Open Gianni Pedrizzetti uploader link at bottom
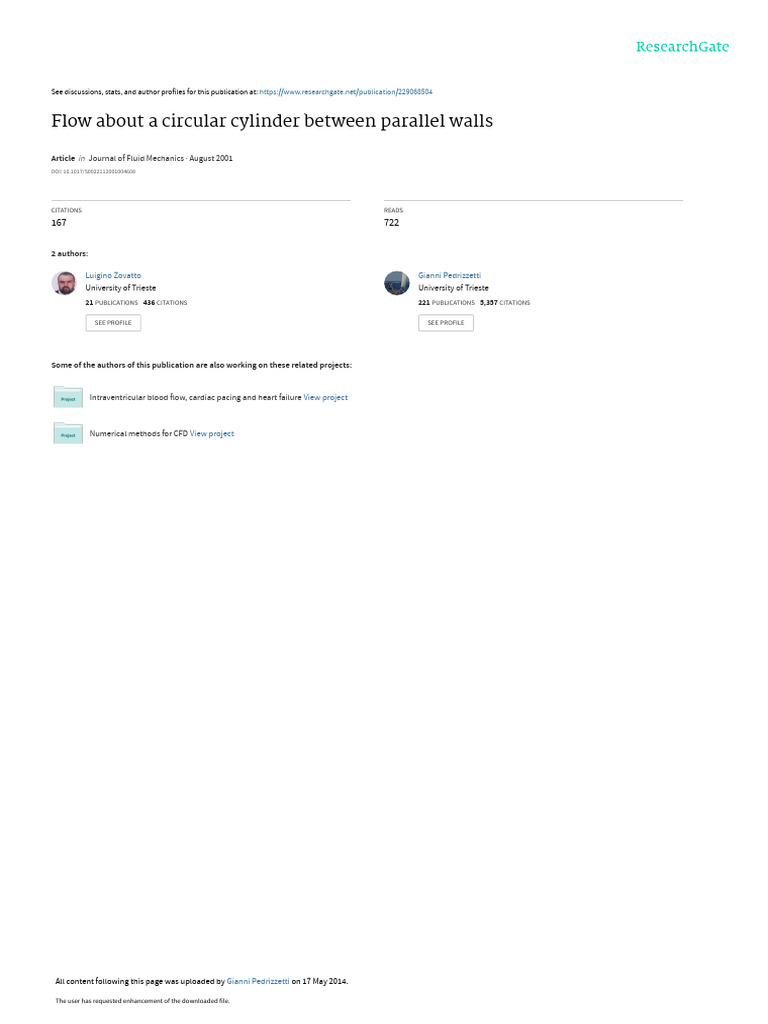Image resolution: width=768 pixels, height=1024 pixels. click(258, 981)
